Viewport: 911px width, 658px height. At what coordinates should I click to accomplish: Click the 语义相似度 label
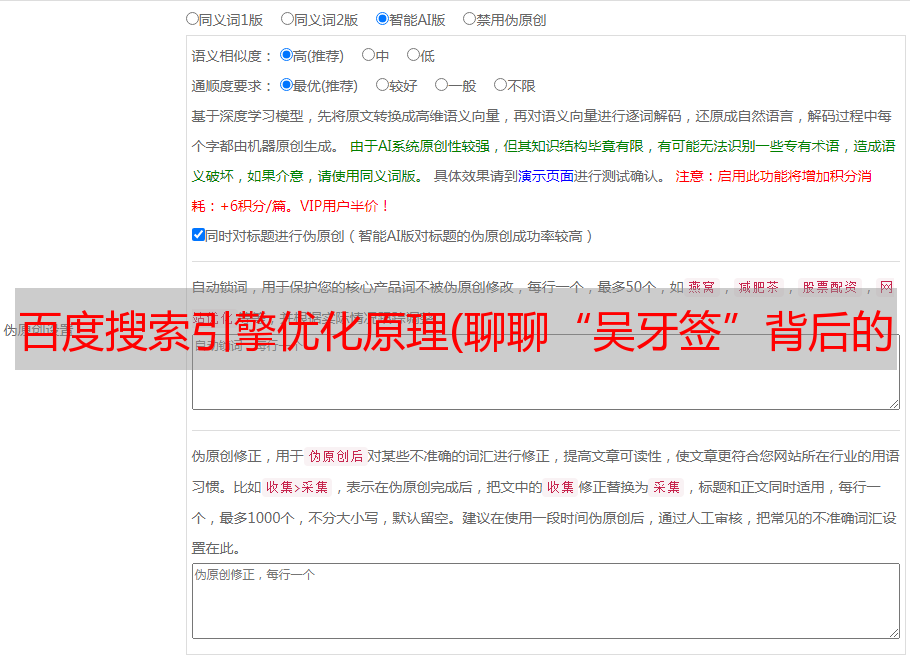tap(232, 56)
